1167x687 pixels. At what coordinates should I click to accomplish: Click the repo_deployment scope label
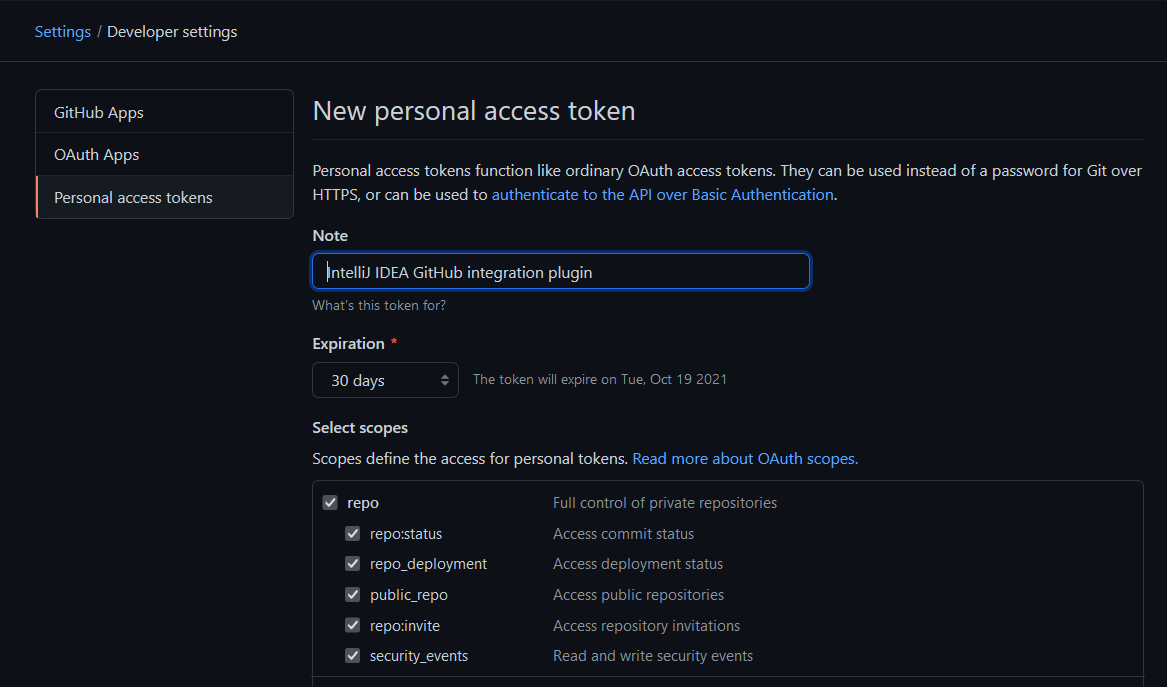[428, 564]
